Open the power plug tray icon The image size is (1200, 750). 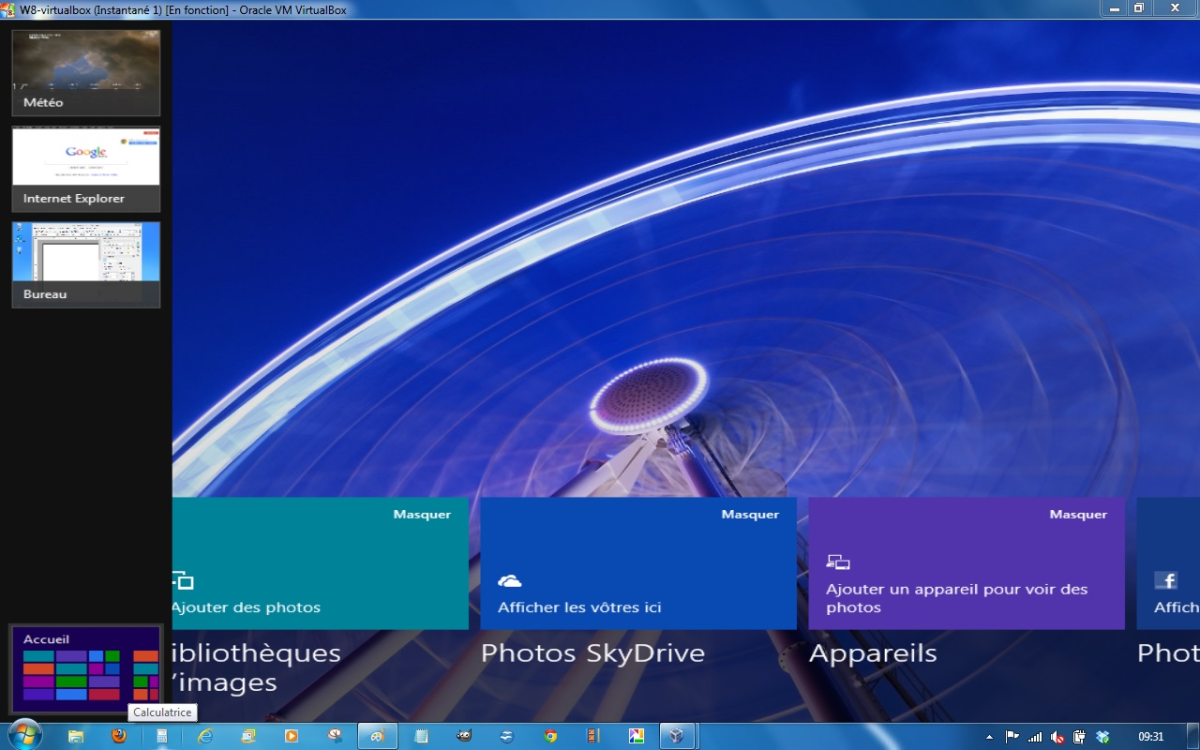pos(1079,736)
